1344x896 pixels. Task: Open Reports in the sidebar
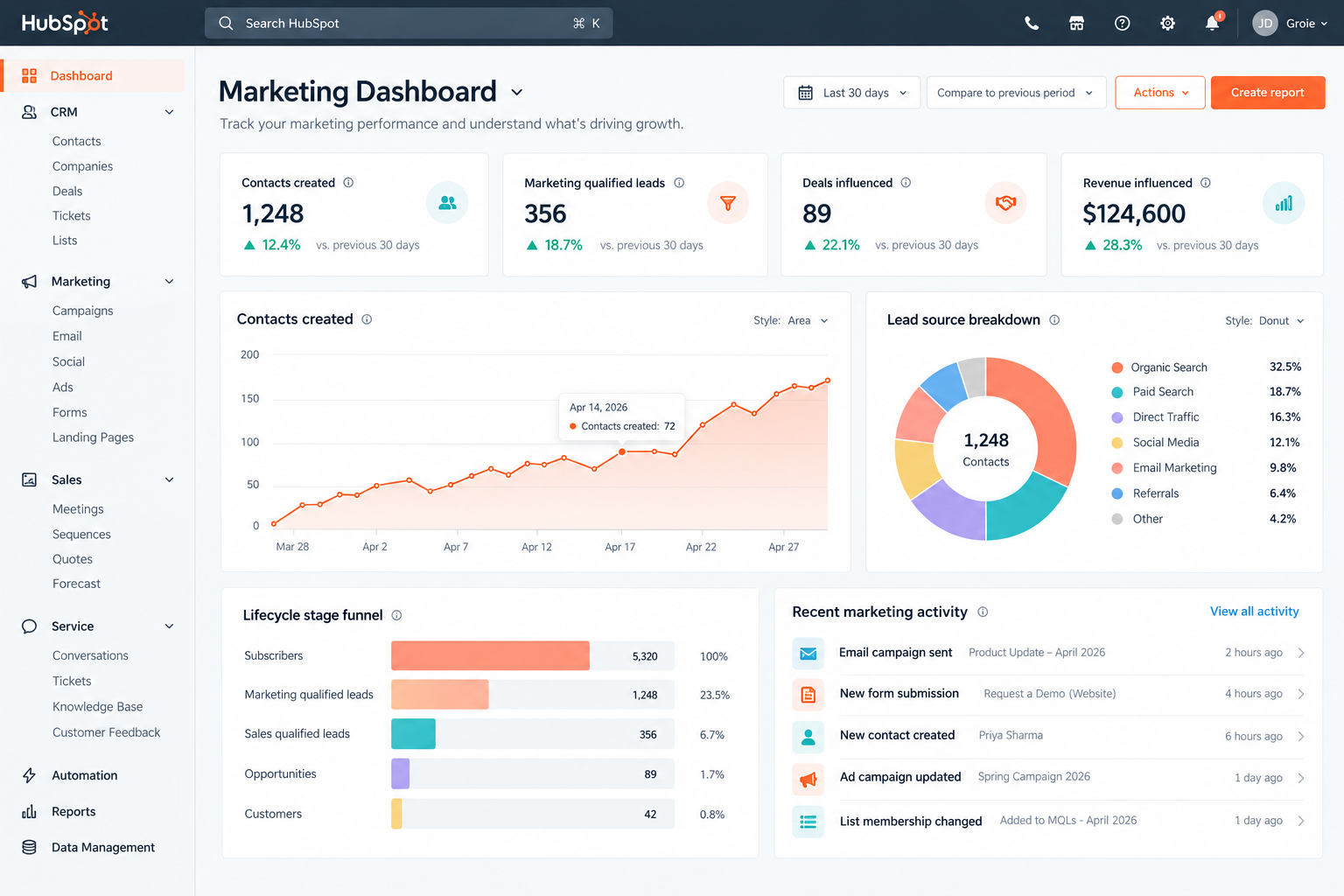[73, 812]
